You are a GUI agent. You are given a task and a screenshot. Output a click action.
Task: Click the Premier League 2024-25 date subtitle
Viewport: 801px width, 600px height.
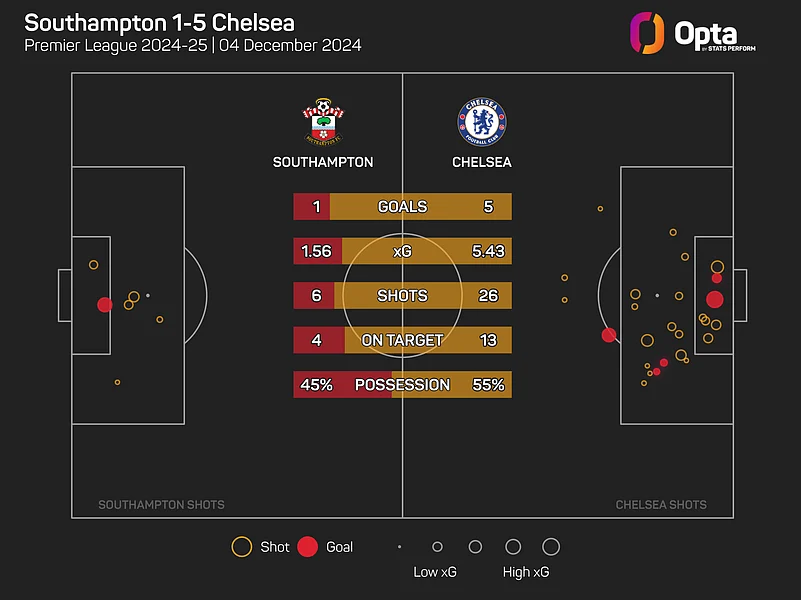(193, 46)
